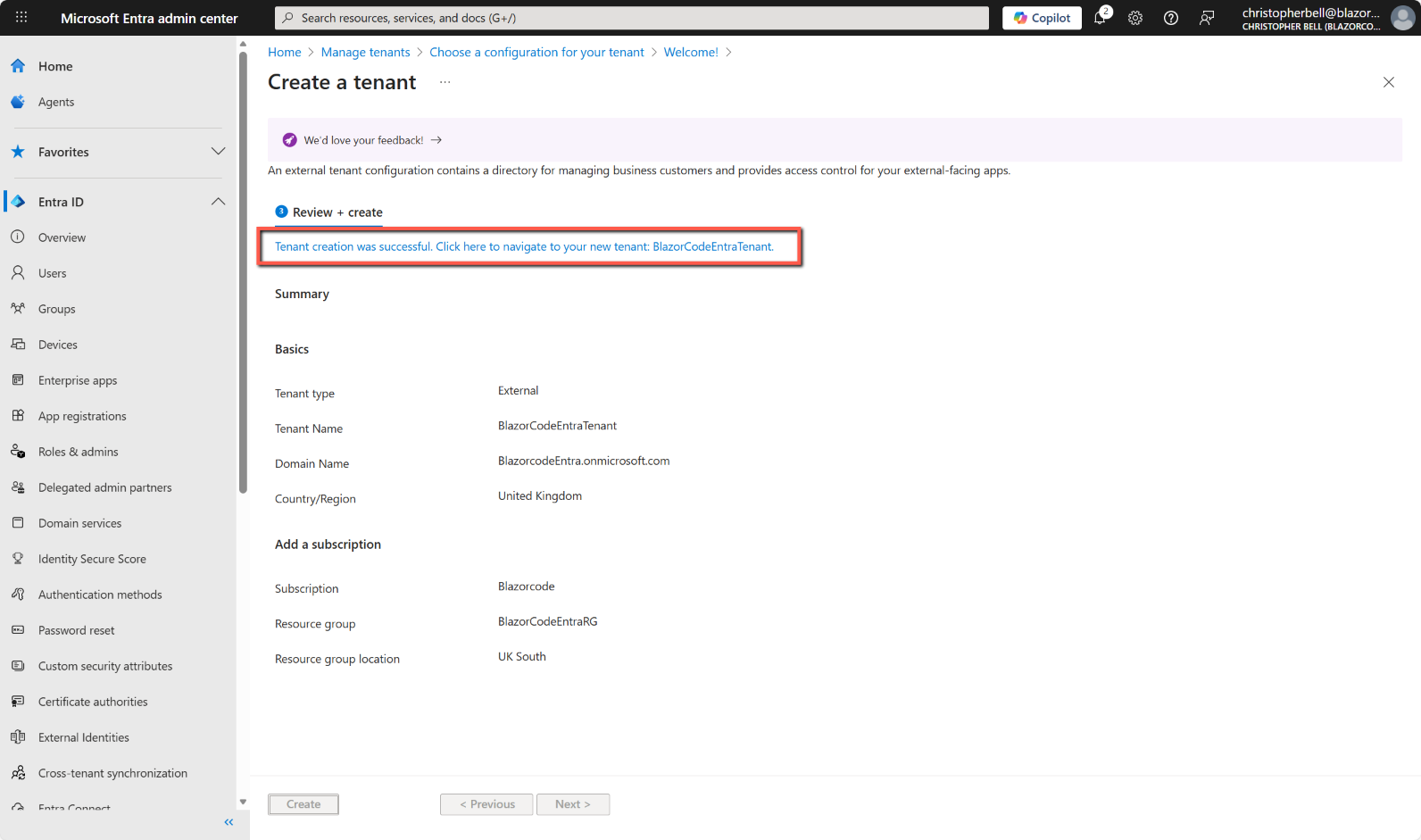1421x840 pixels.
Task: Collapse the sidebar with double-chevron icon
Action: [229, 822]
